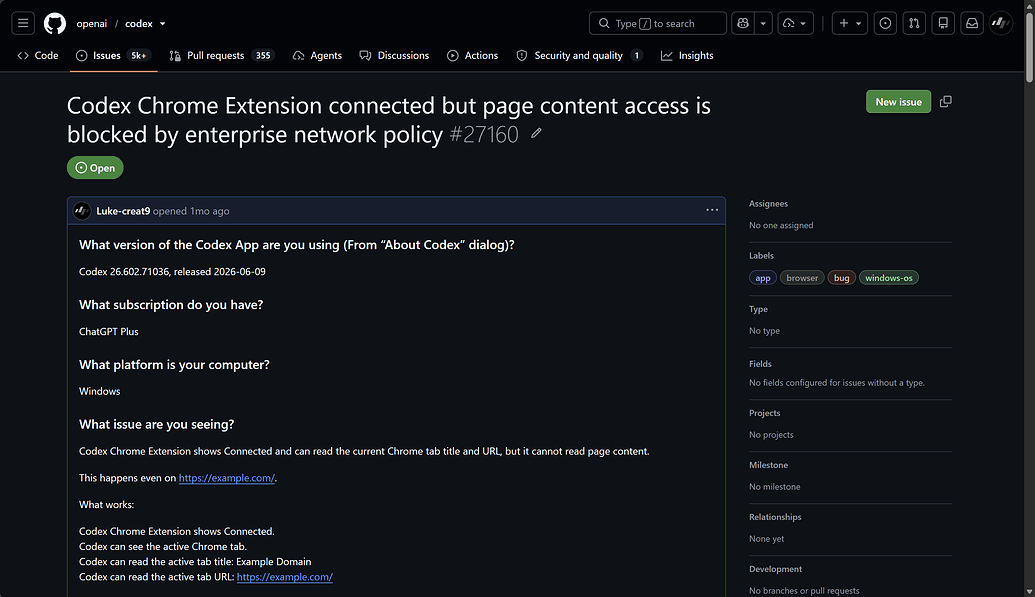
Task: Click Luke-creat9's avatar in the comment header
Action: pyautogui.click(x=82, y=211)
